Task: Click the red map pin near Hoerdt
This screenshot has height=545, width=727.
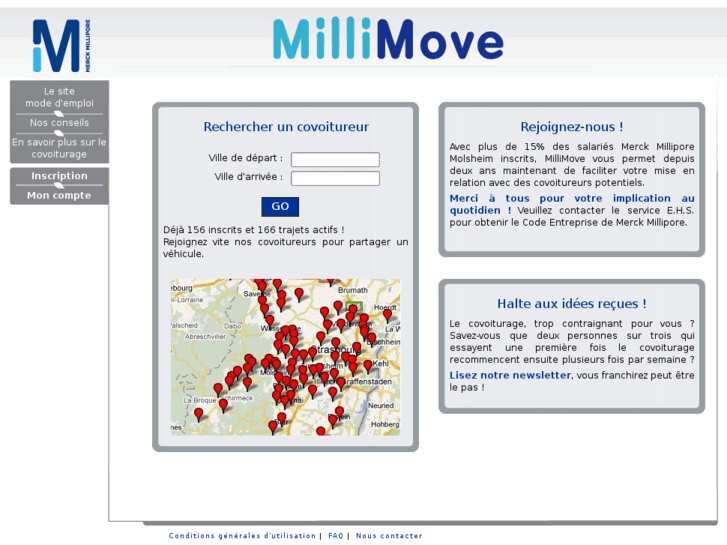Action: [387, 315]
